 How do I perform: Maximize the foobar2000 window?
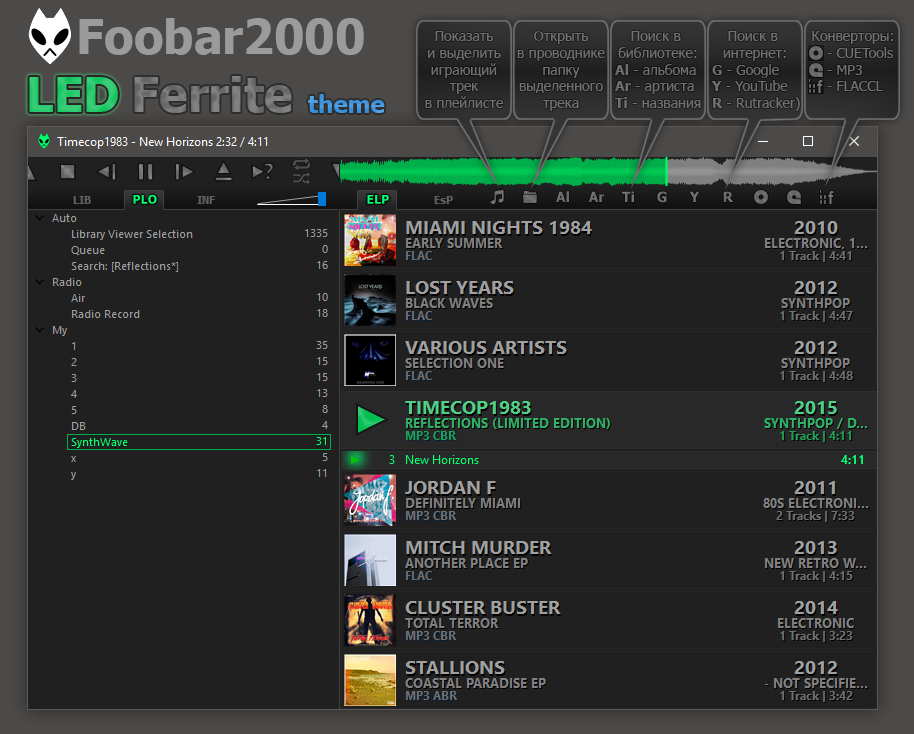pos(808,141)
